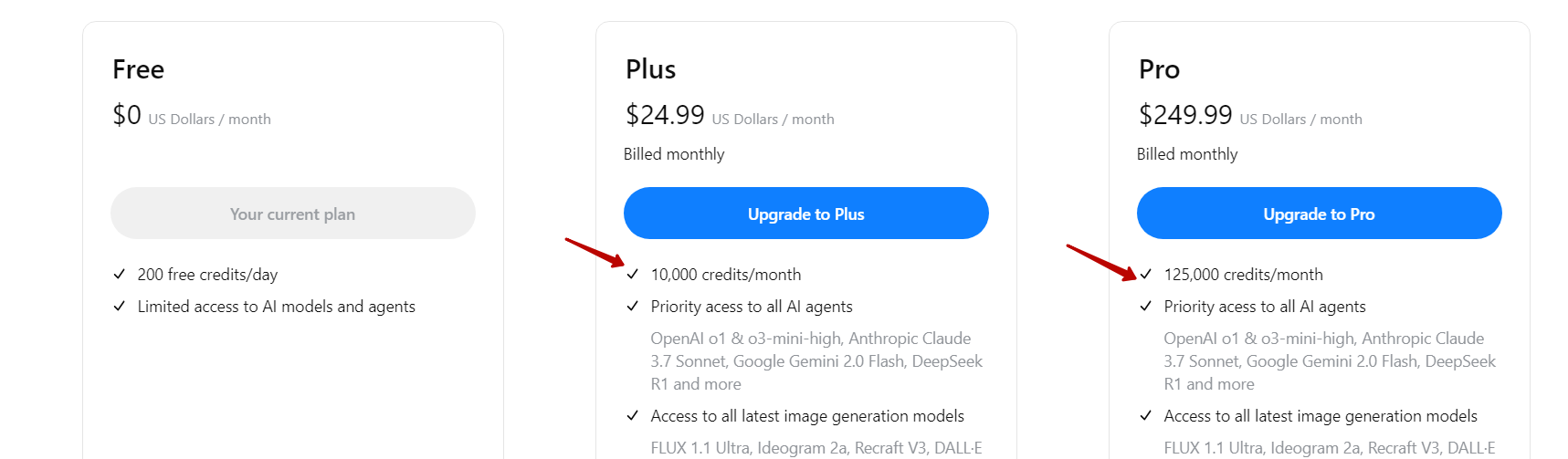Select the Free plan heading
The width and height of the screenshot is (1568, 459).
(x=138, y=69)
